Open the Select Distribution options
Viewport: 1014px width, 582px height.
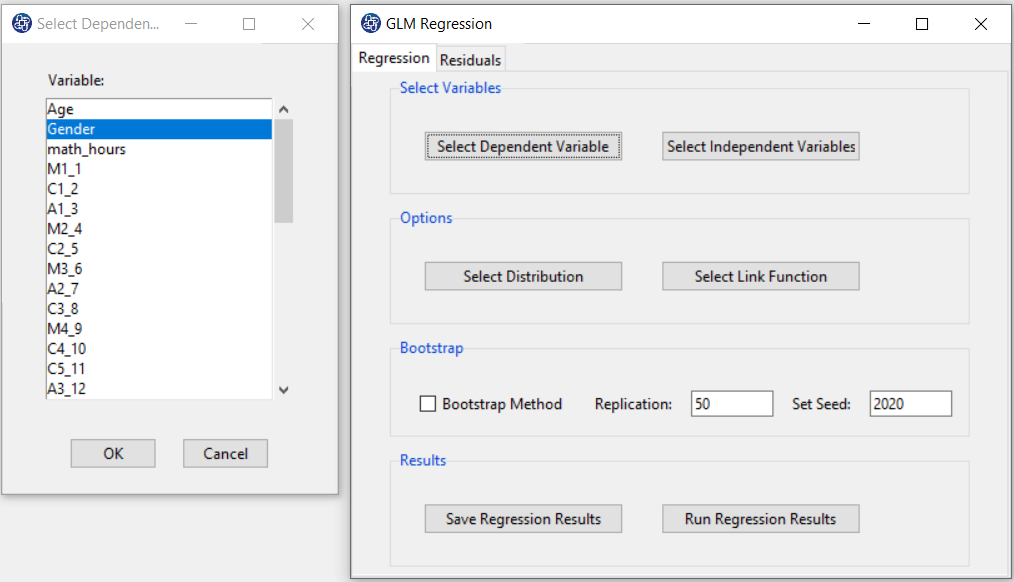523,276
